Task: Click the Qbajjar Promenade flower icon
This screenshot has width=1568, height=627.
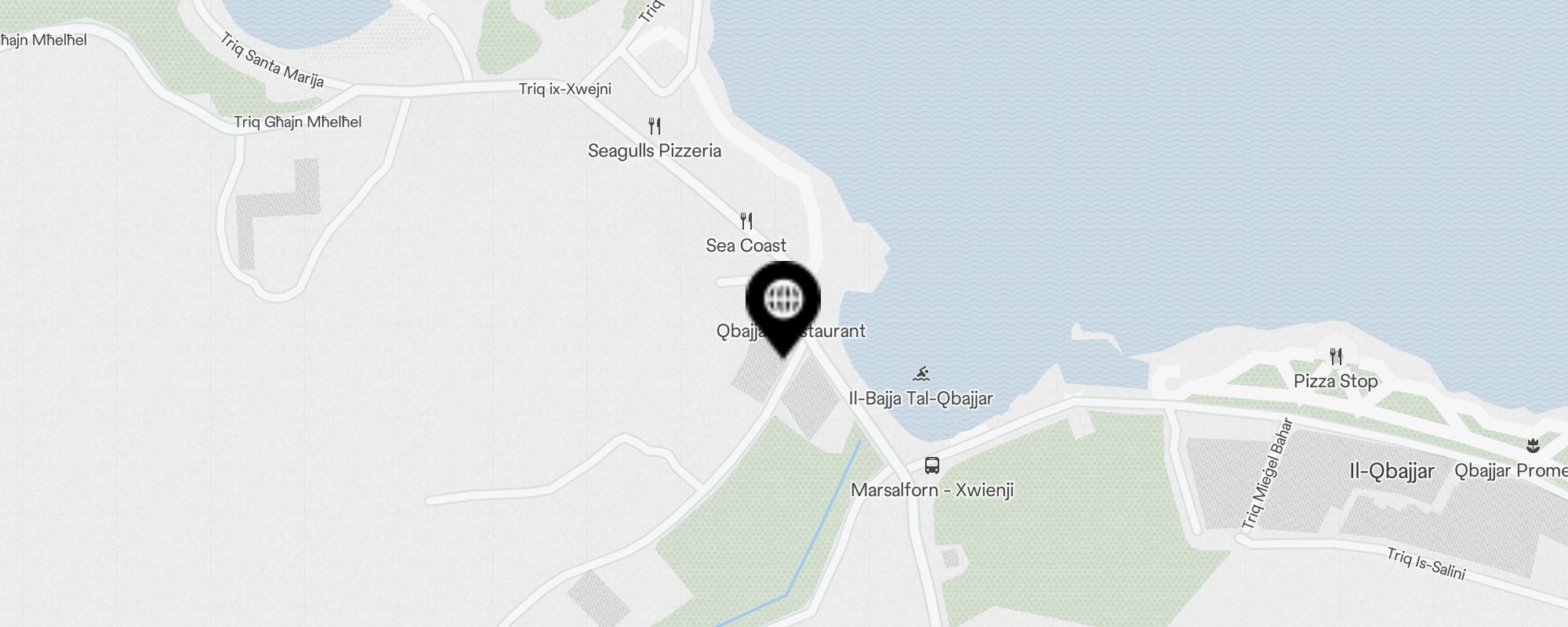Action: pyautogui.click(x=1533, y=446)
